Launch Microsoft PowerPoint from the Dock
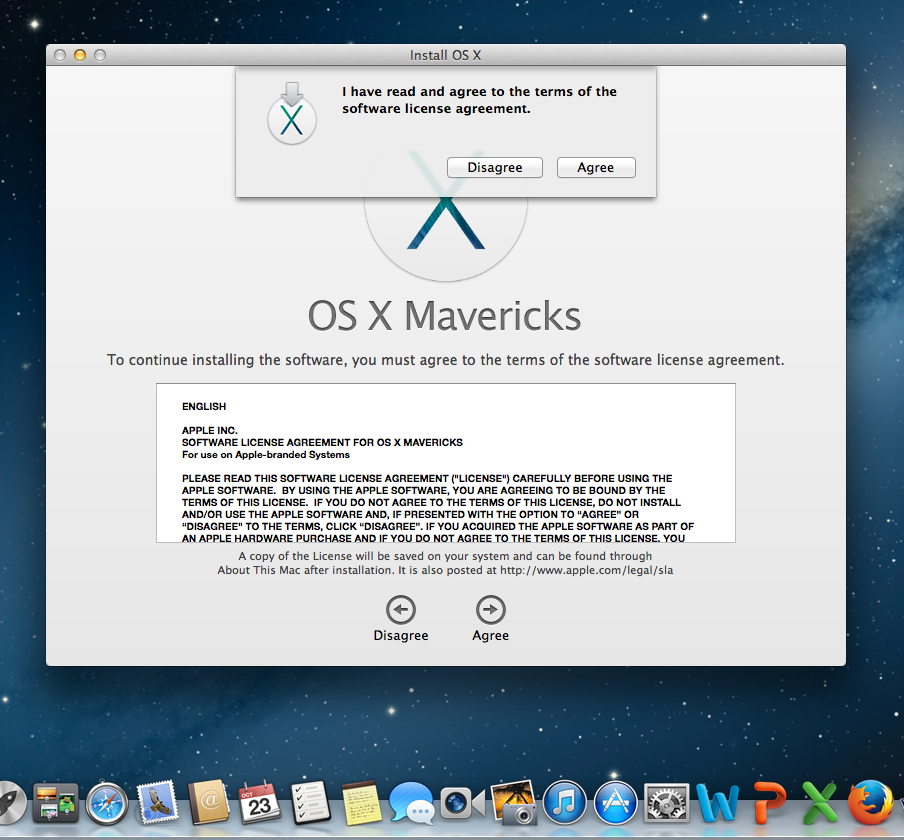Image resolution: width=904 pixels, height=840 pixels. point(769,803)
